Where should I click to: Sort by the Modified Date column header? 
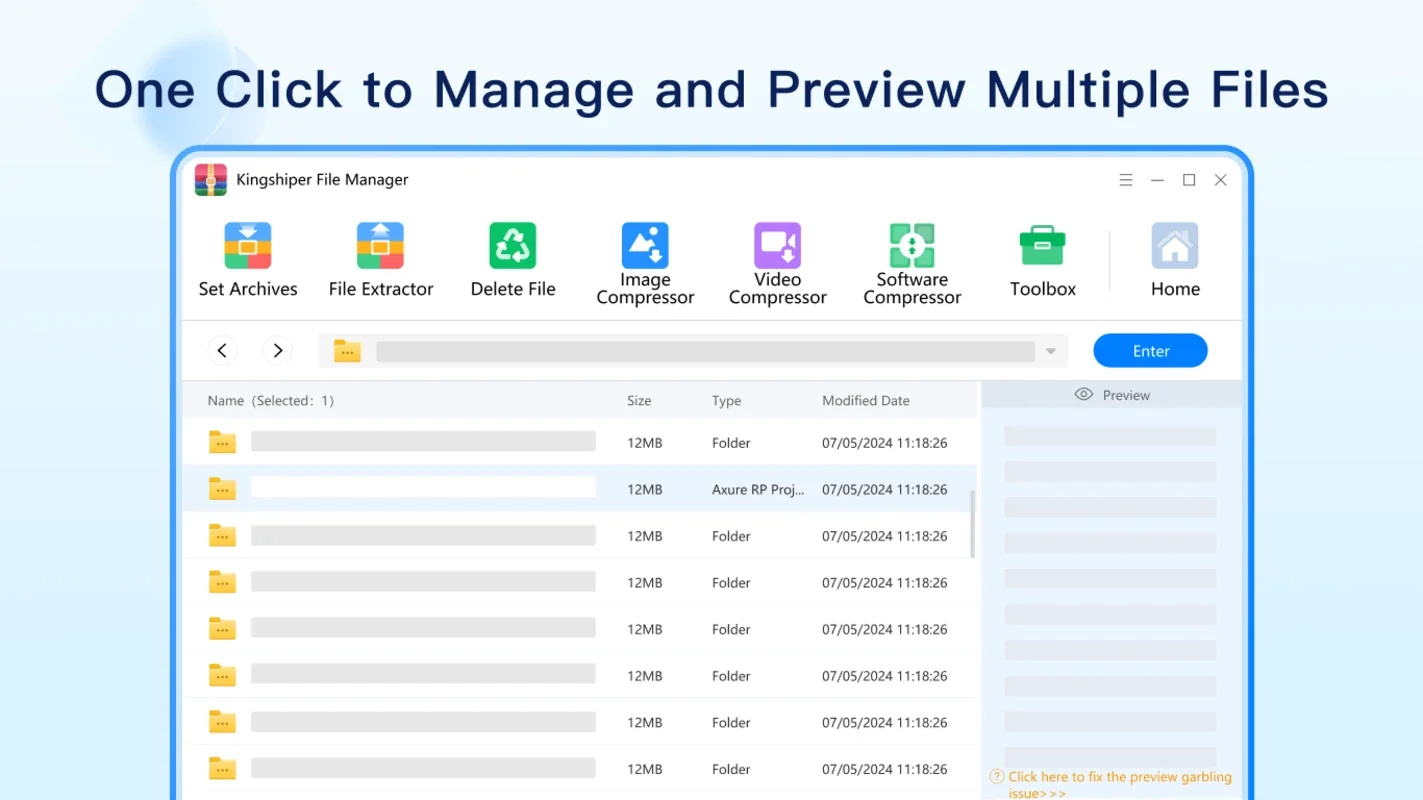coord(866,401)
